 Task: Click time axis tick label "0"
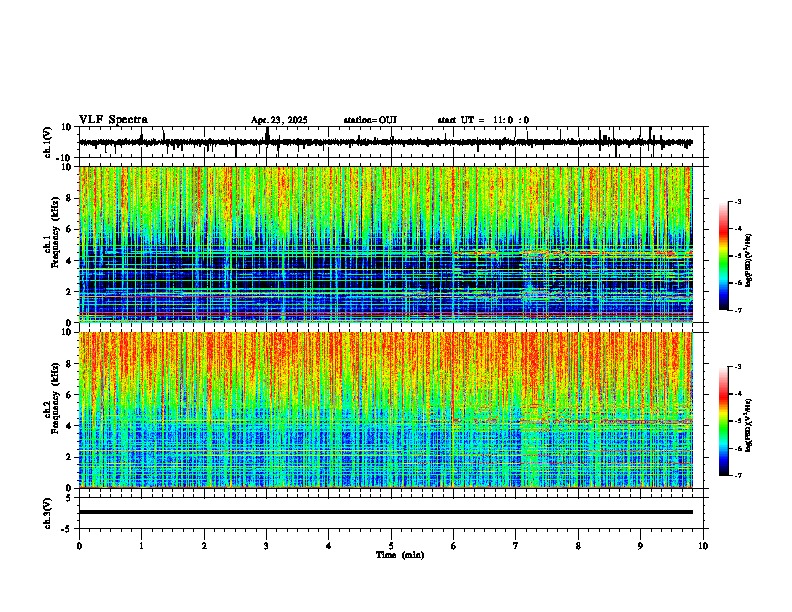point(79,546)
